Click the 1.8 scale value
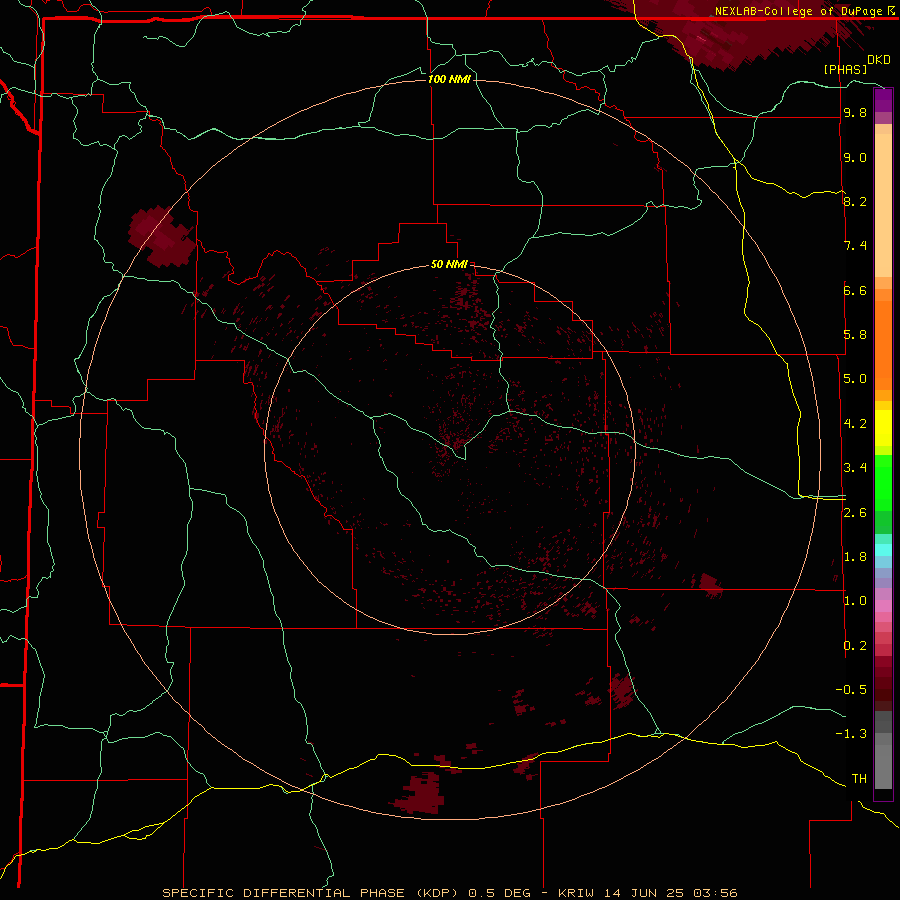Image resolution: width=900 pixels, height=900 pixels. tap(855, 557)
